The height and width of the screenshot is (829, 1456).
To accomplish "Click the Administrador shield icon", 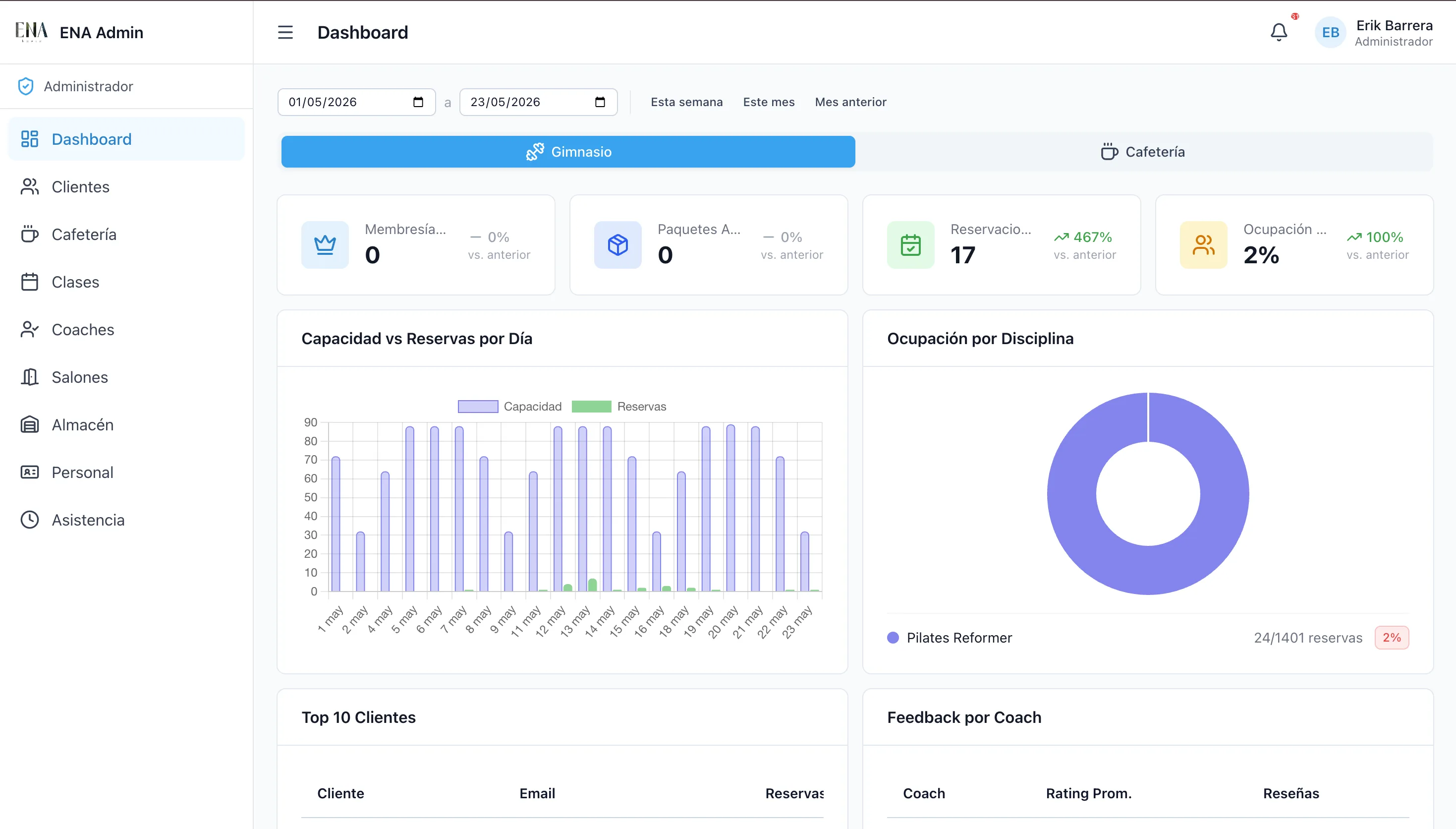I will coord(26,86).
